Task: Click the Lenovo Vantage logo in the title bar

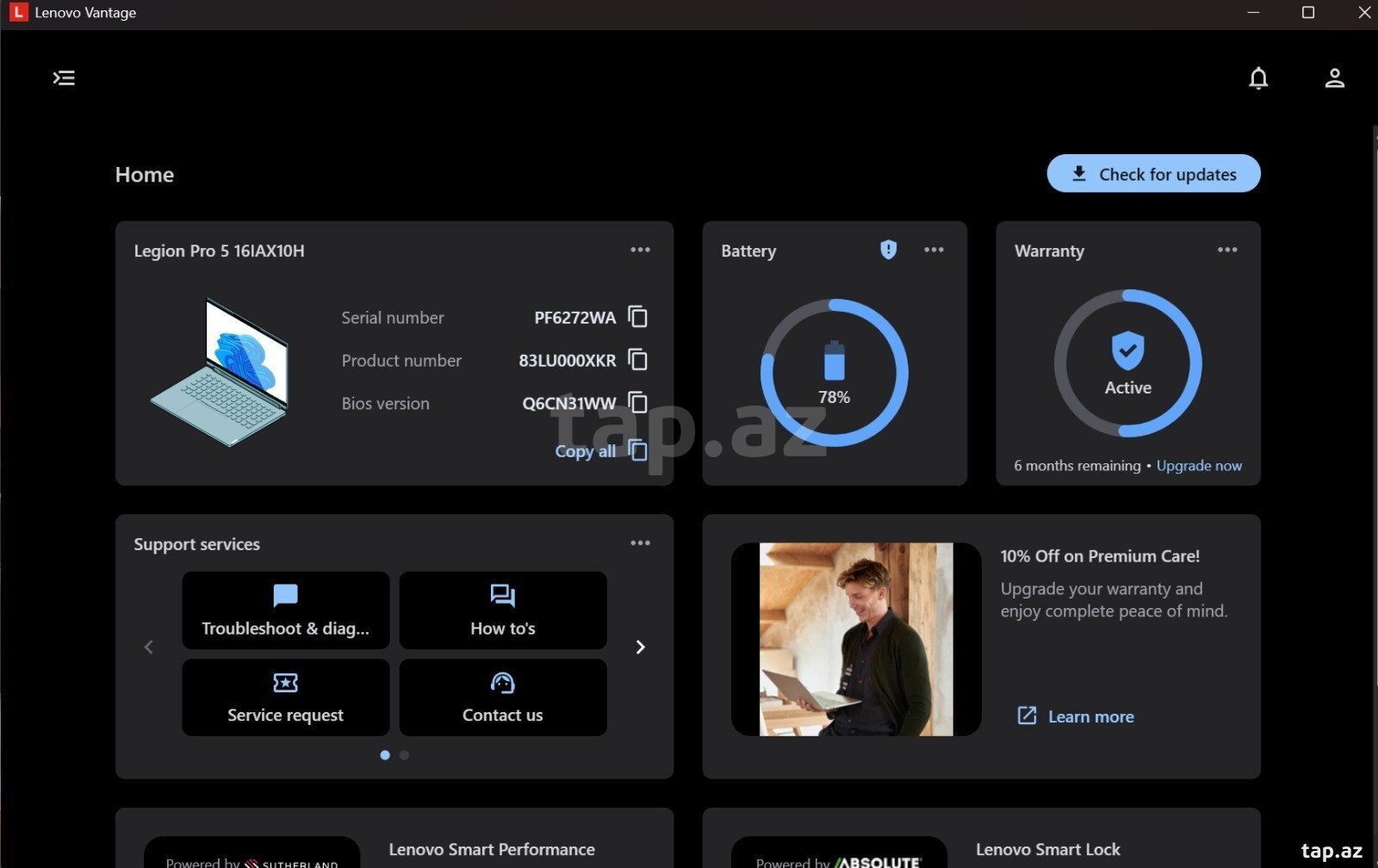Action: tap(18, 13)
